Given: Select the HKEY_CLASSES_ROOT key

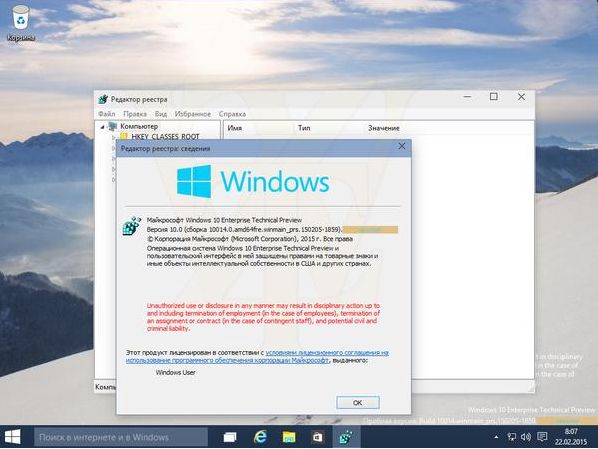Looking at the screenshot, I should (165, 136).
